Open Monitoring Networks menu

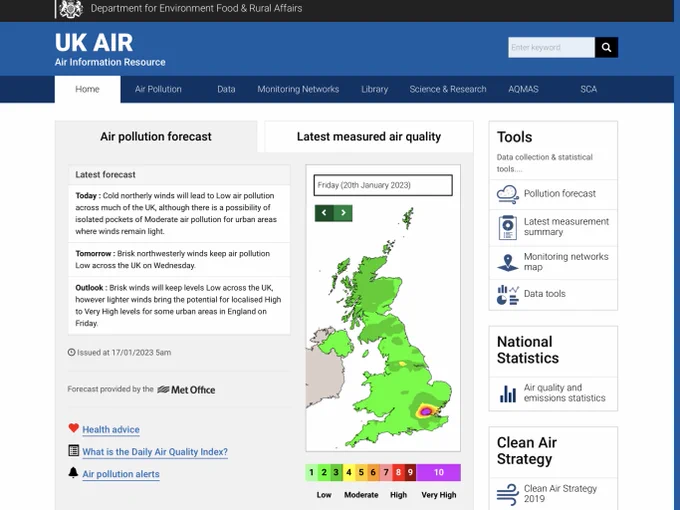tap(298, 89)
